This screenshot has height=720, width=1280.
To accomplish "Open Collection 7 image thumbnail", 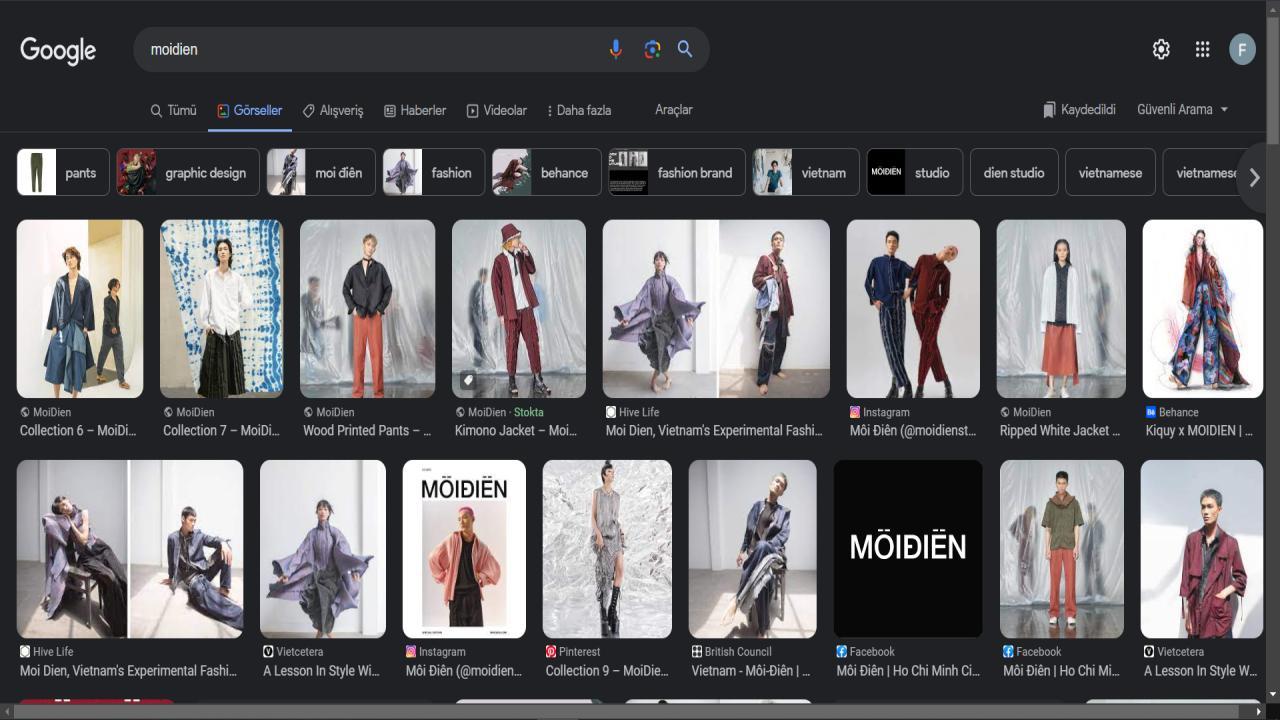I will pos(222,309).
